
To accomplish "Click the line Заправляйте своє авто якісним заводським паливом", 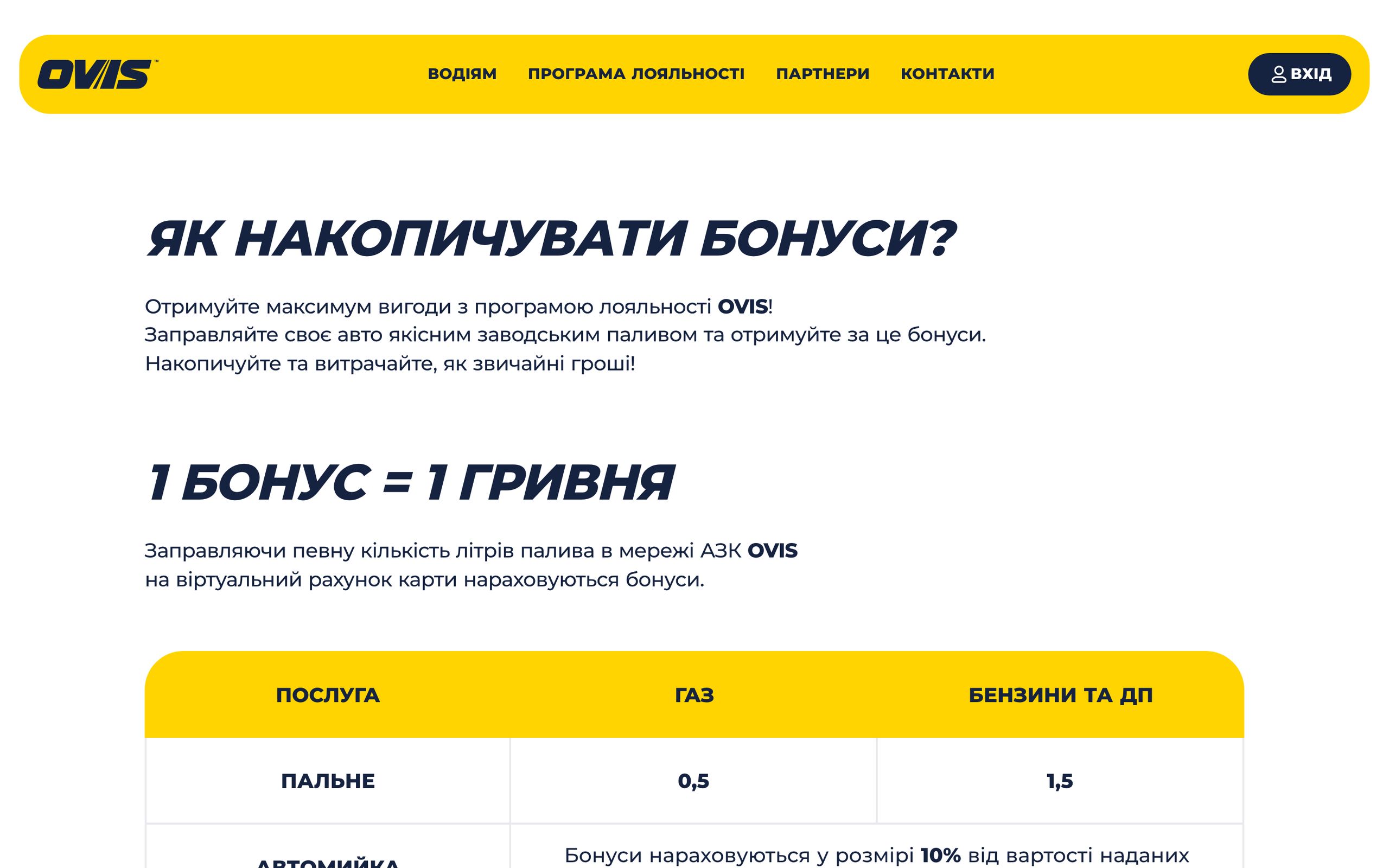I will (x=565, y=335).
